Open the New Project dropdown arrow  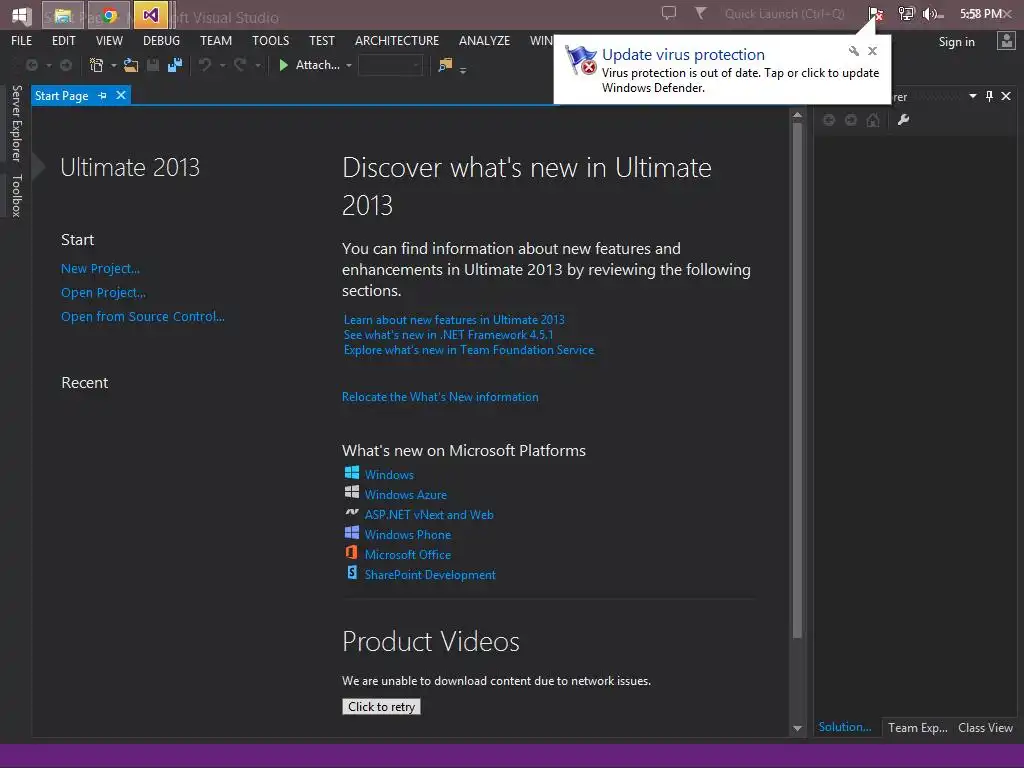[114, 65]
